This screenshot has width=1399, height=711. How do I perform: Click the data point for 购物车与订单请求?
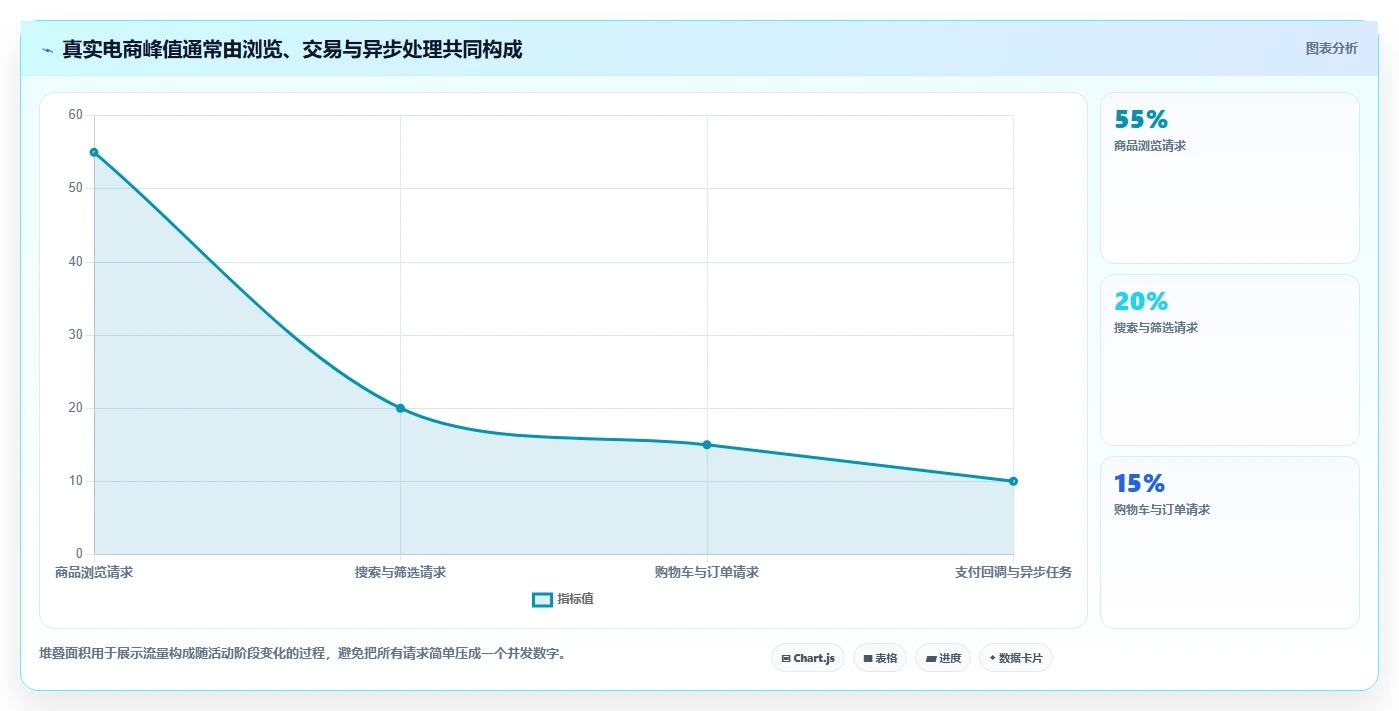(707, 445)
